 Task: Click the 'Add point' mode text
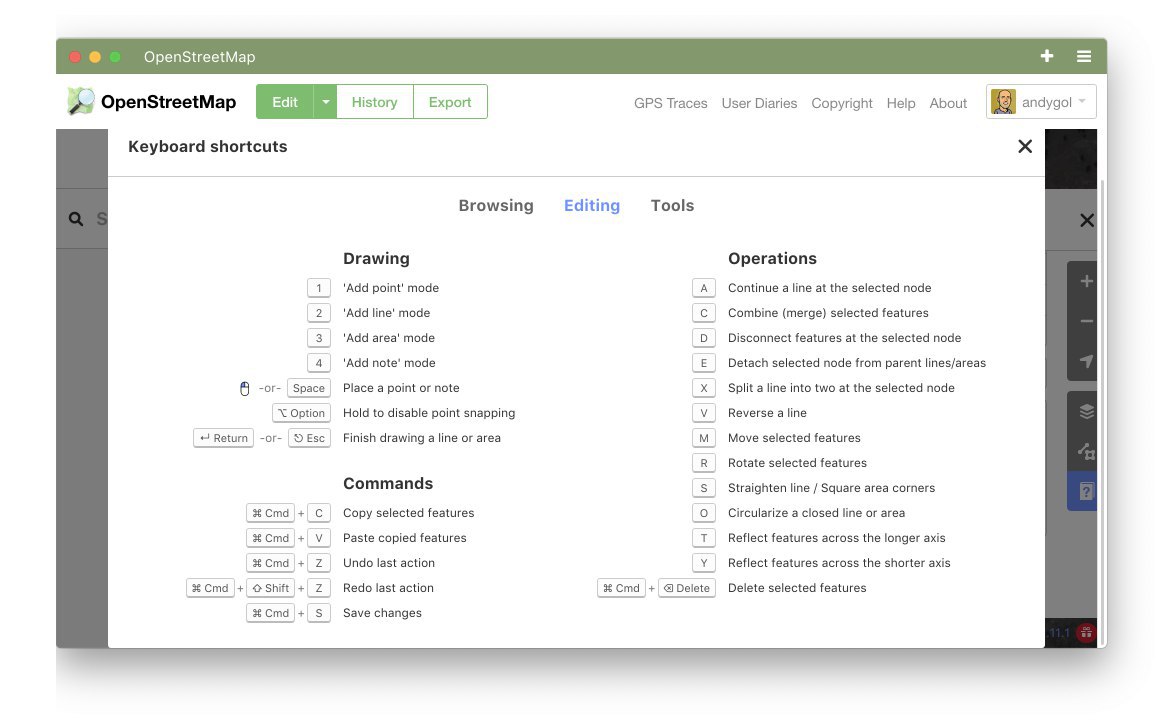click(x=391, y=288)
